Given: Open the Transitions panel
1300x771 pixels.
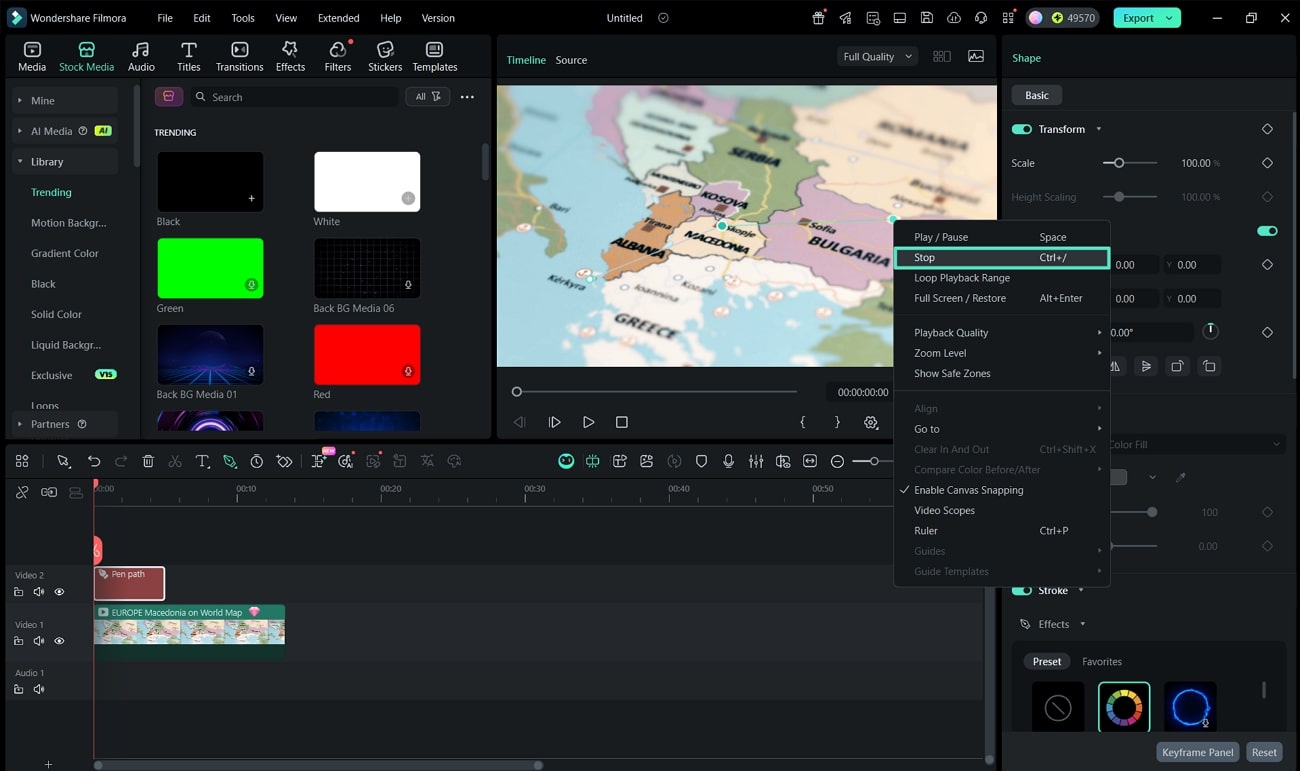Looking at the screenshot, I should 239,56.
